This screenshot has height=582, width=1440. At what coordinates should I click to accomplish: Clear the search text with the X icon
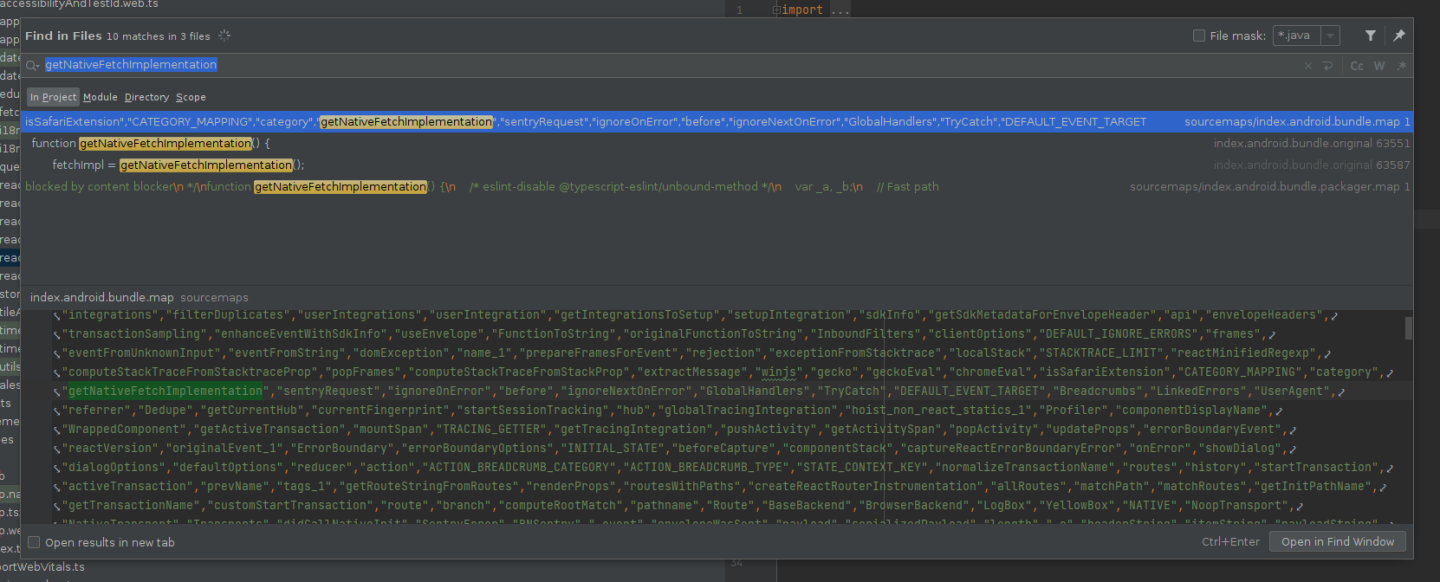[1307, 66]
